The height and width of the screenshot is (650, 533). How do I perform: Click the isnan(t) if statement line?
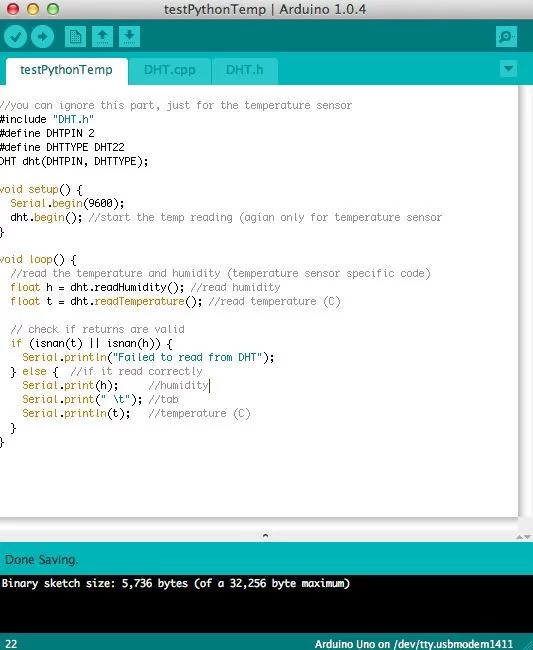92,343
